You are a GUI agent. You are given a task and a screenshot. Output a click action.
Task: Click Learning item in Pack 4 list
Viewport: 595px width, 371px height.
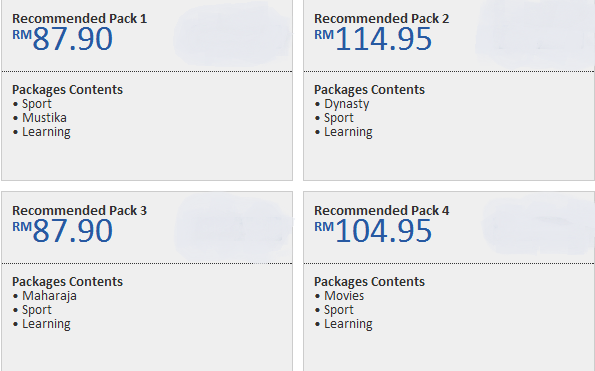348,324
